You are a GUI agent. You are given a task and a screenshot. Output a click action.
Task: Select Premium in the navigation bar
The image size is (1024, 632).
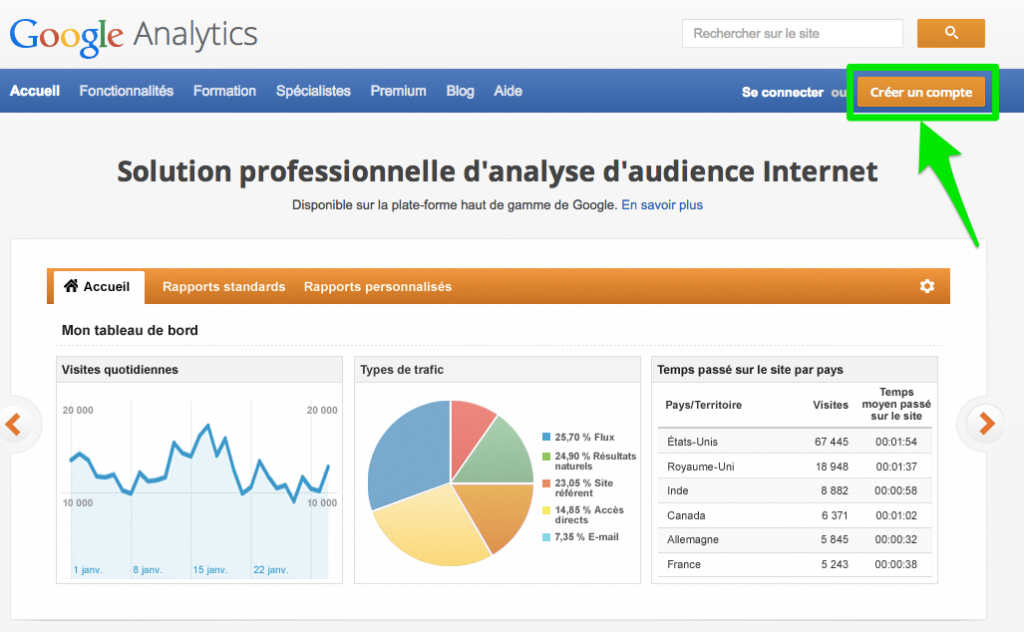click(x=398, y=91)
